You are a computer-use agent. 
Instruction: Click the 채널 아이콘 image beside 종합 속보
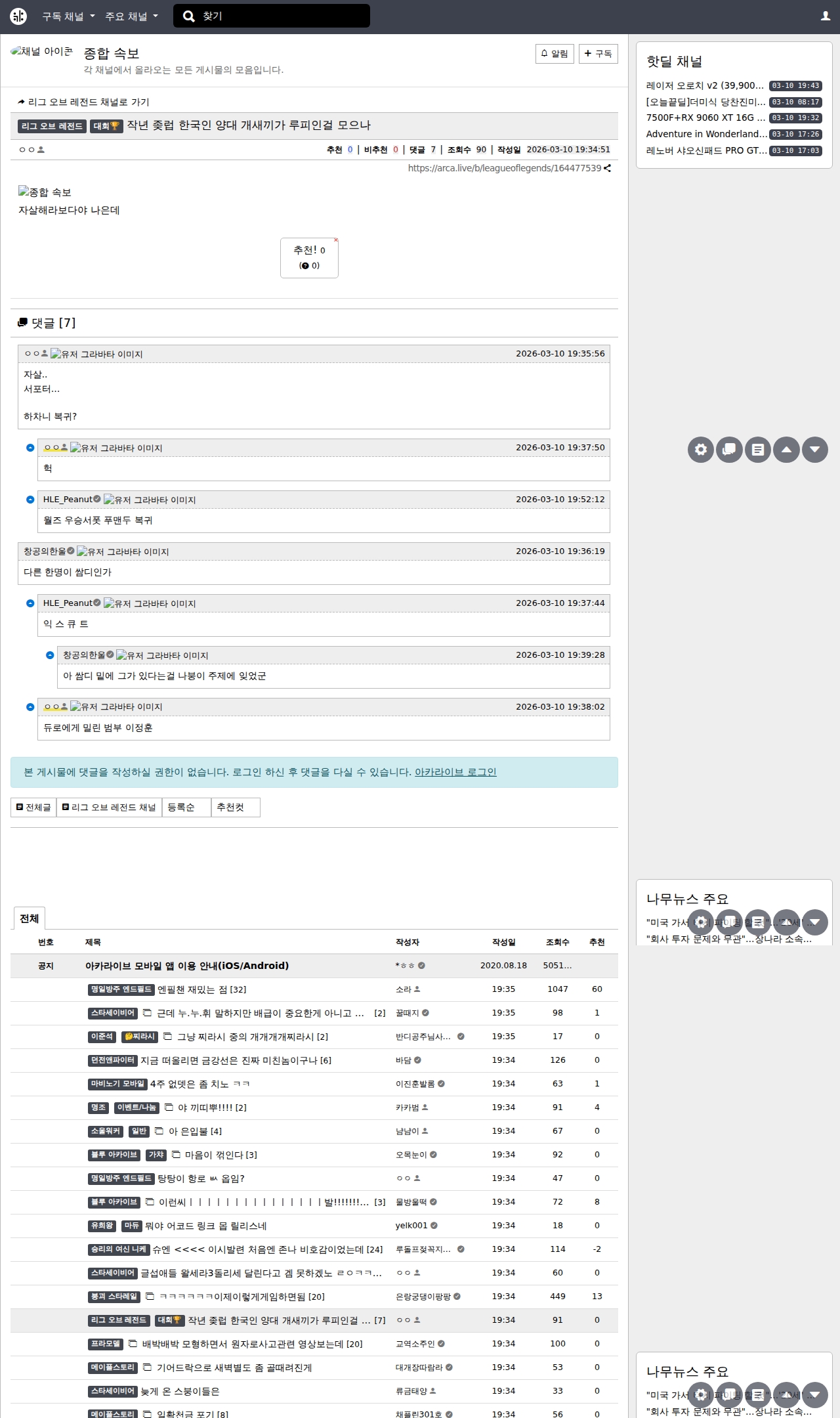coord(42,52)
